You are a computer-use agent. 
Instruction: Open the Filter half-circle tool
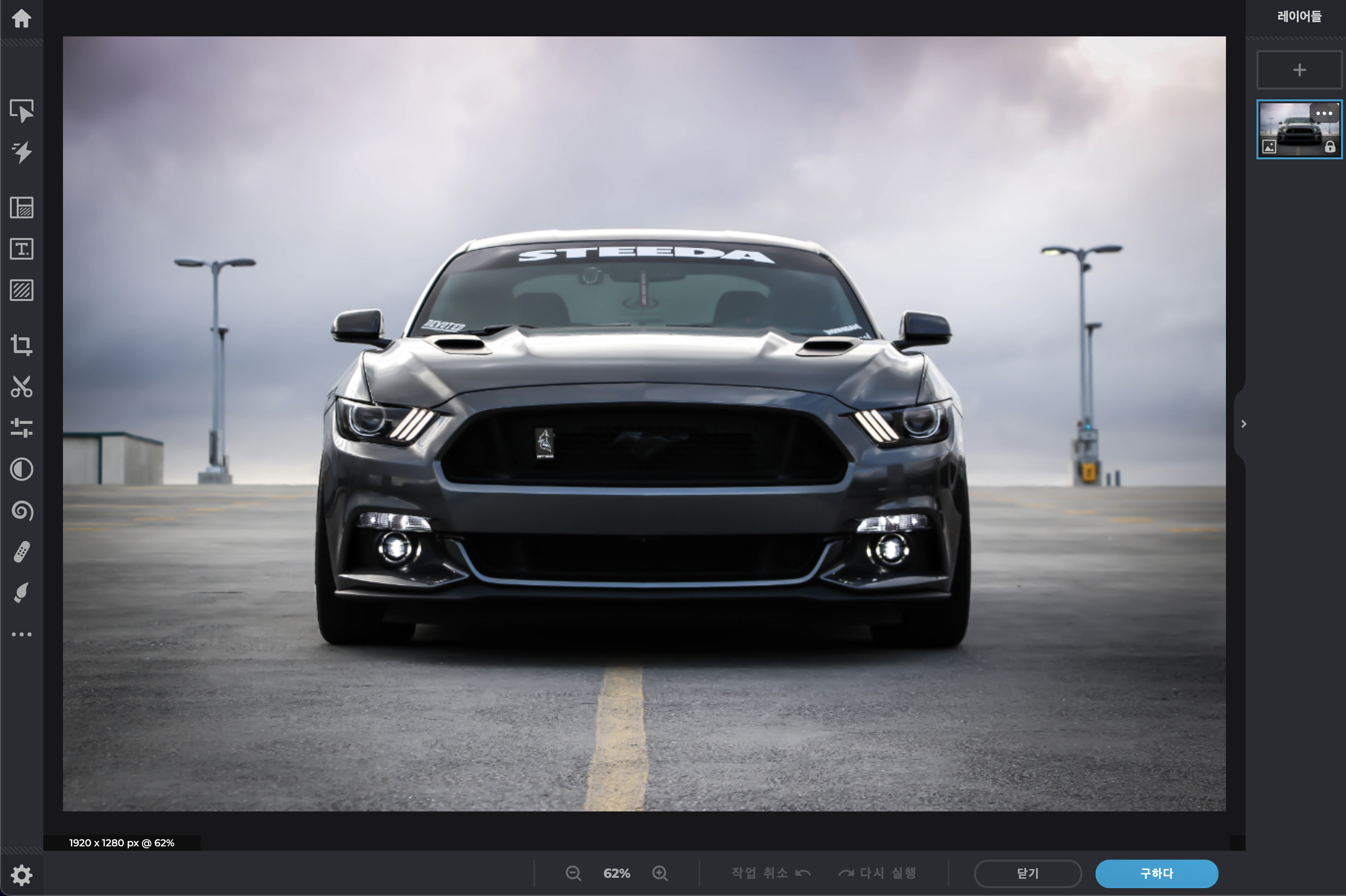click(x=22, y=469)
